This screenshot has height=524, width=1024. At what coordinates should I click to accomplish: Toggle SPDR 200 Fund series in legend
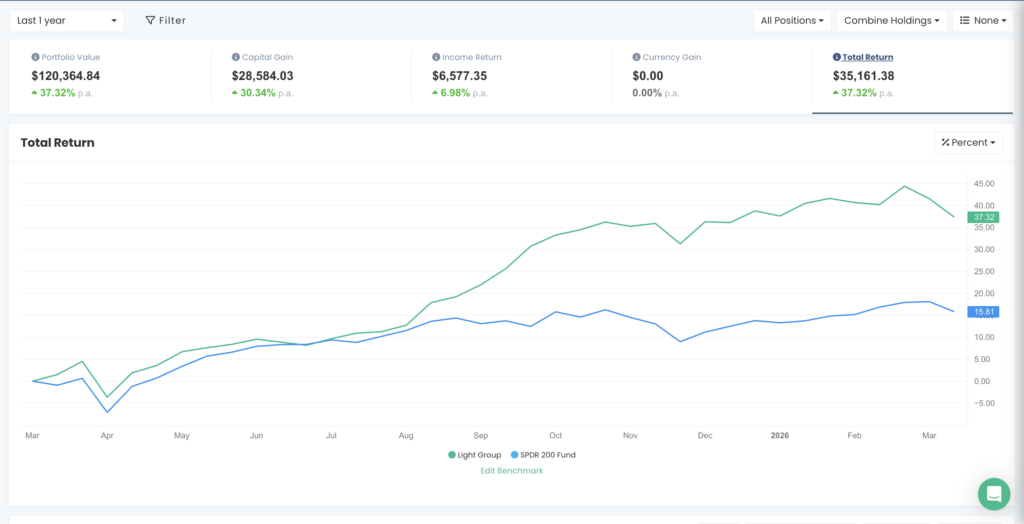(x=542, y=455)
